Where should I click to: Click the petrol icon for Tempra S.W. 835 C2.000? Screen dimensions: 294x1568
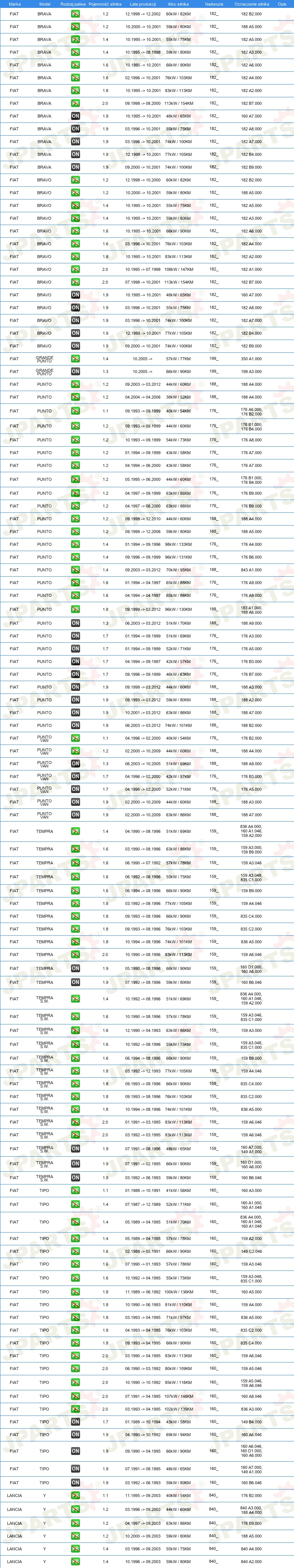point(76,1097)
